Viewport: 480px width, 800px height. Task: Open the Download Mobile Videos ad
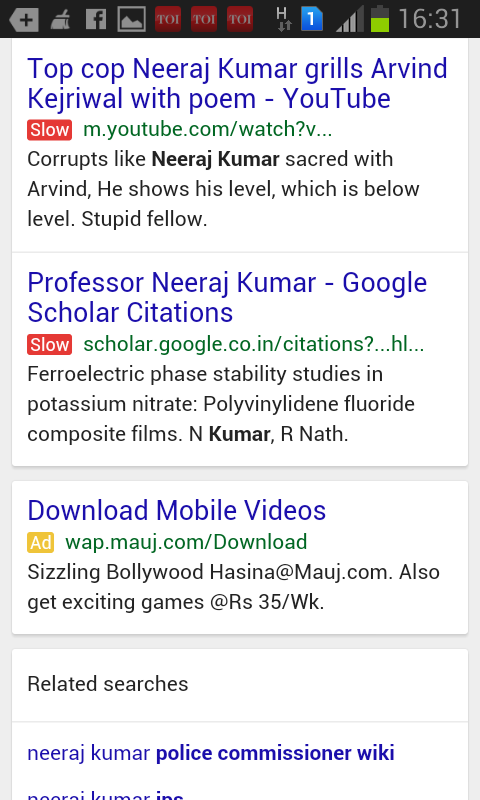[176, 510]
